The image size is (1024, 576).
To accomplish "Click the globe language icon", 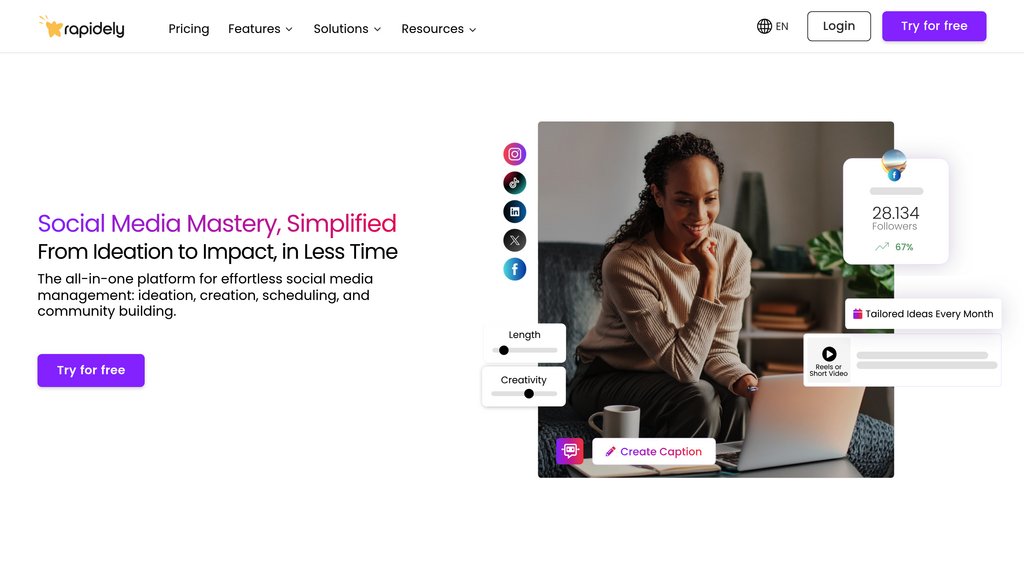I will 764,26.
